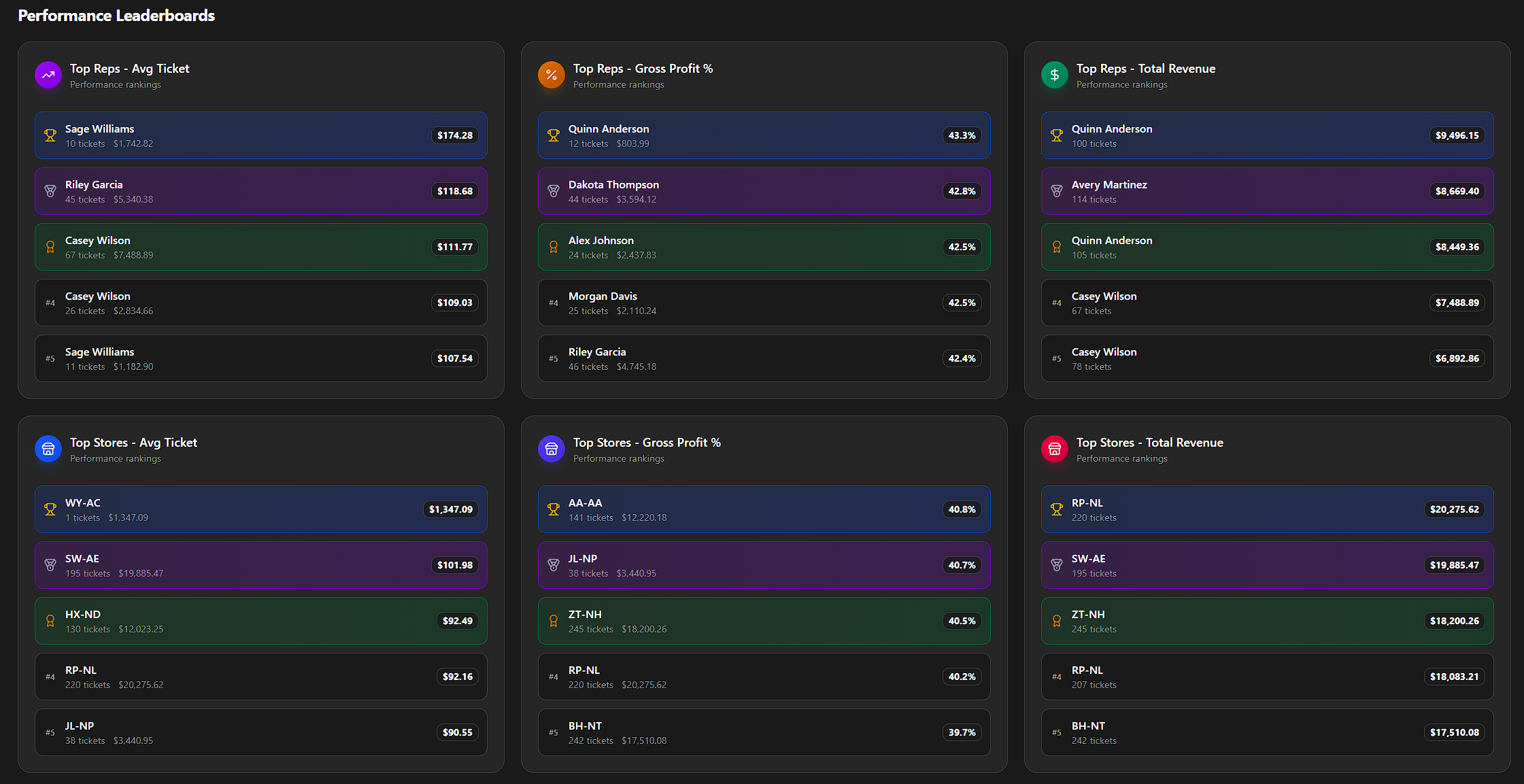Click the ribbon icon beside Casey Wilson $111.77
Image resolution: width=1524 pixels, height=784 pixels.
point(50,247)
